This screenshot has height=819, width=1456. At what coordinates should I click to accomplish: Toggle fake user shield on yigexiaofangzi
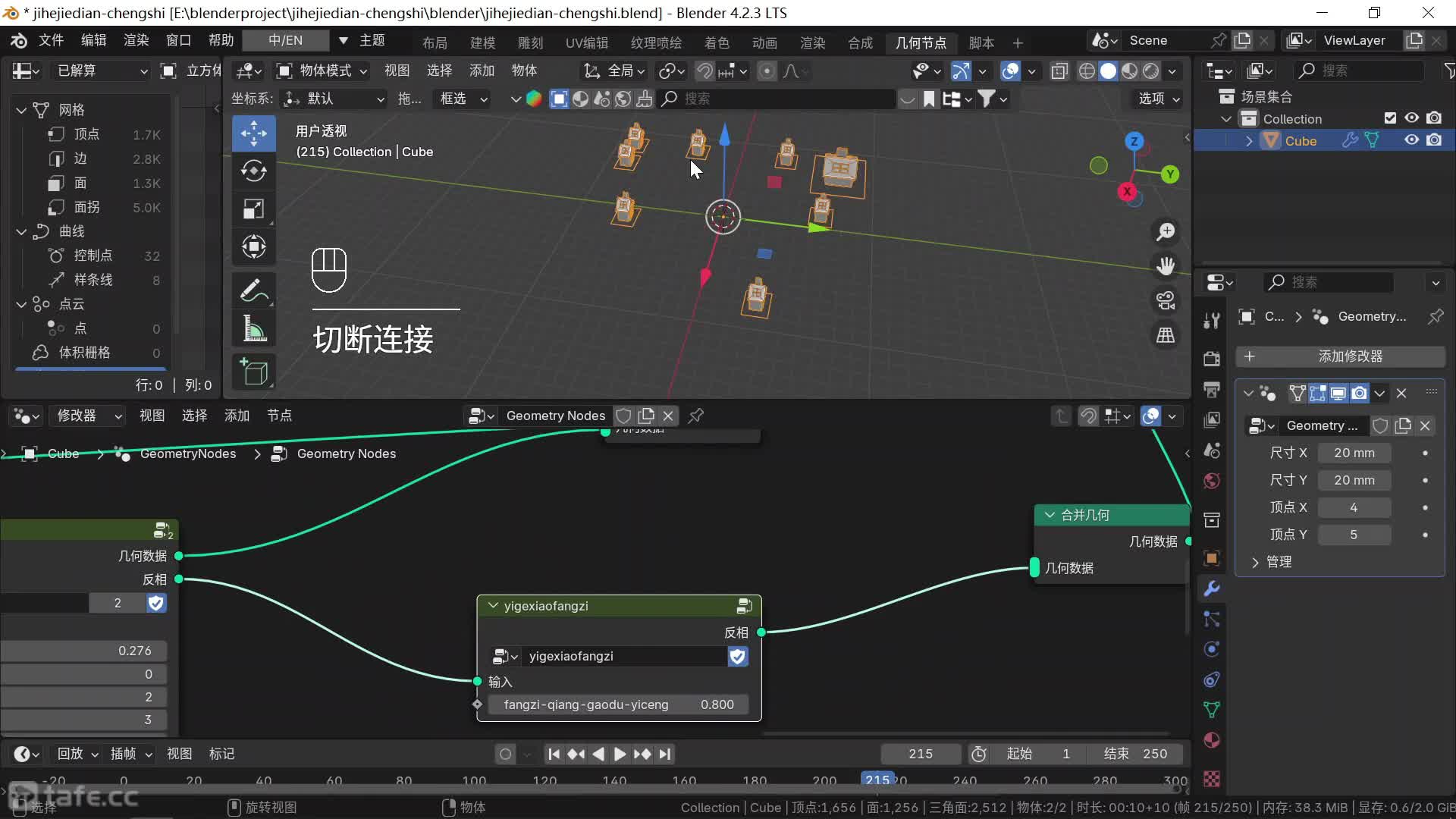pyautogui.click(x=737, y=656)
